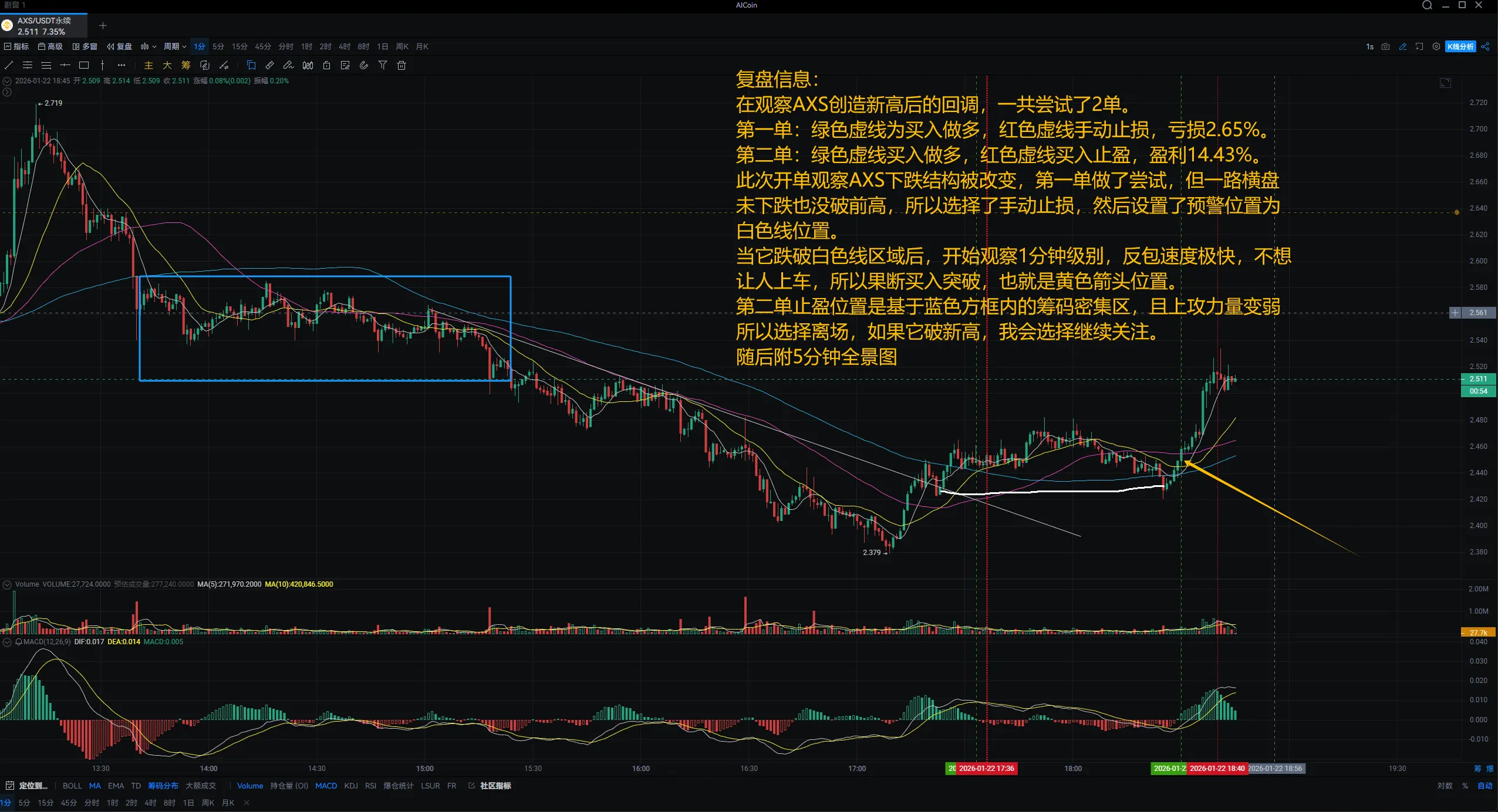Image resolution: width=1498 pixels, height=812 pixels.
Task: Click the share icon at top right
Action: pyautogui.click(x=1485, y=46)
